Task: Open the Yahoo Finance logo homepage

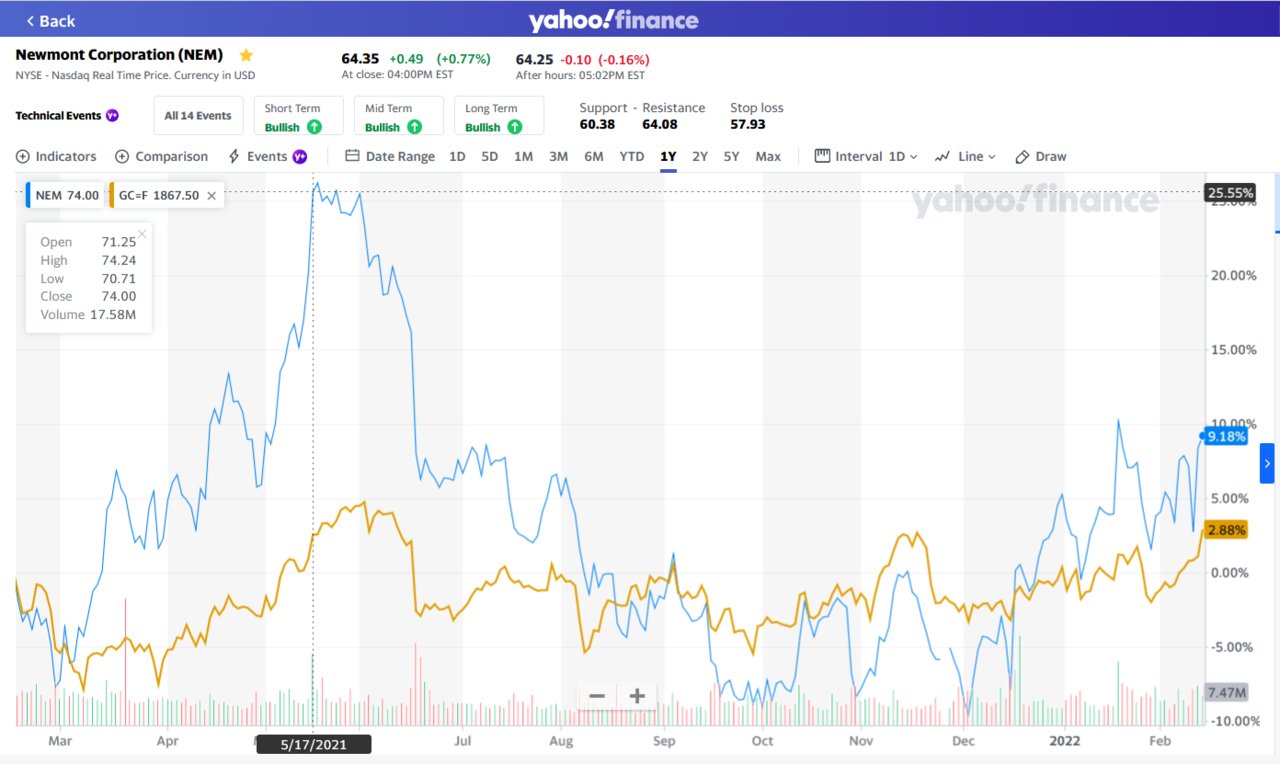Action: (613, 20)
